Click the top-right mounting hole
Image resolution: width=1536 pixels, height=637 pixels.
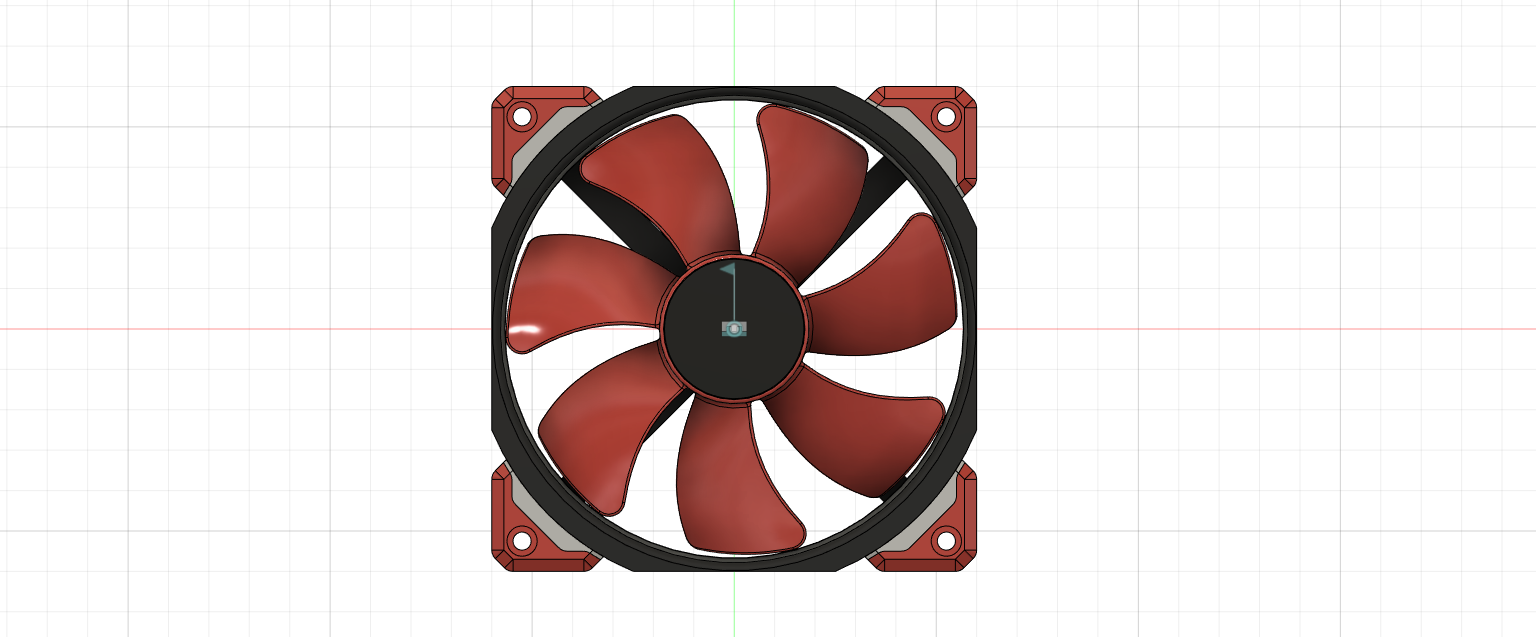click(x=946, y=119)
